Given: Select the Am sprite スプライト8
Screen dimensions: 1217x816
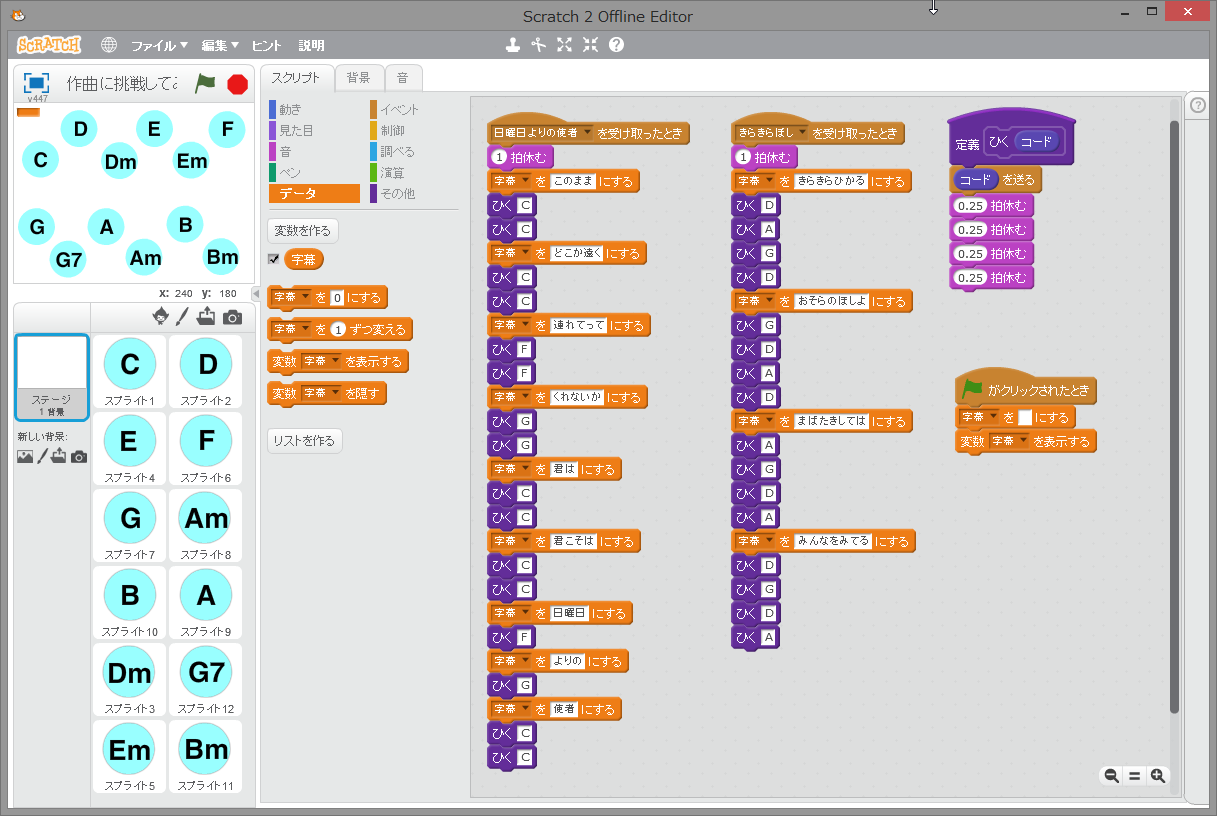Looking at the screenshot, I should [x=206, y=526].
